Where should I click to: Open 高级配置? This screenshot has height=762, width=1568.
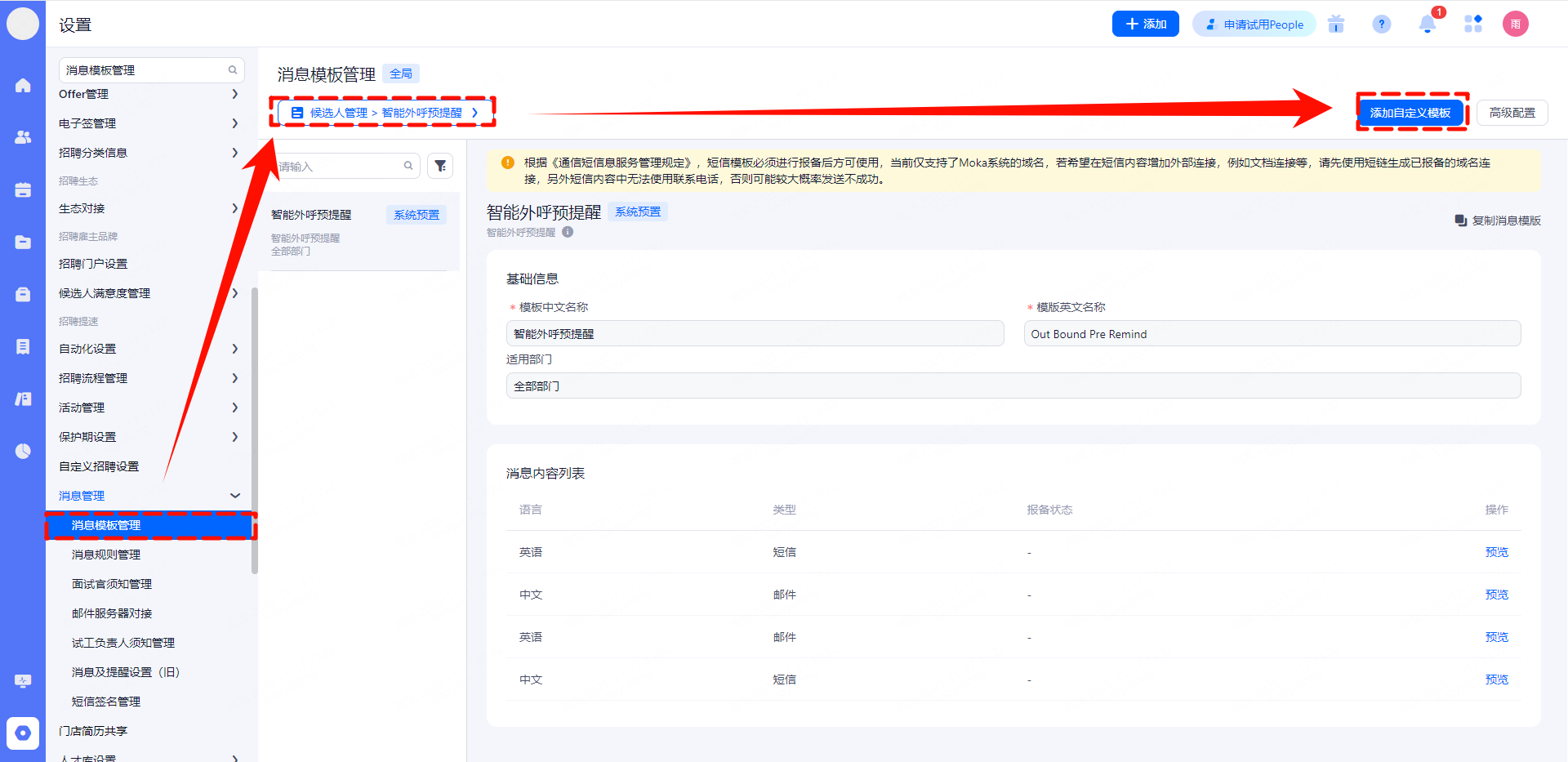(1512, 113)
